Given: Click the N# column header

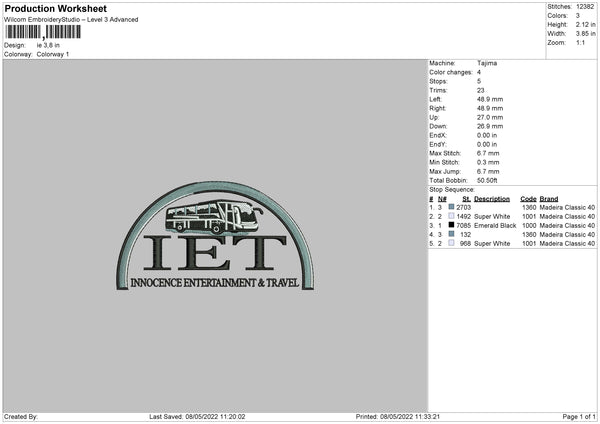Looking at the screenshot, I should click(442, 199).
